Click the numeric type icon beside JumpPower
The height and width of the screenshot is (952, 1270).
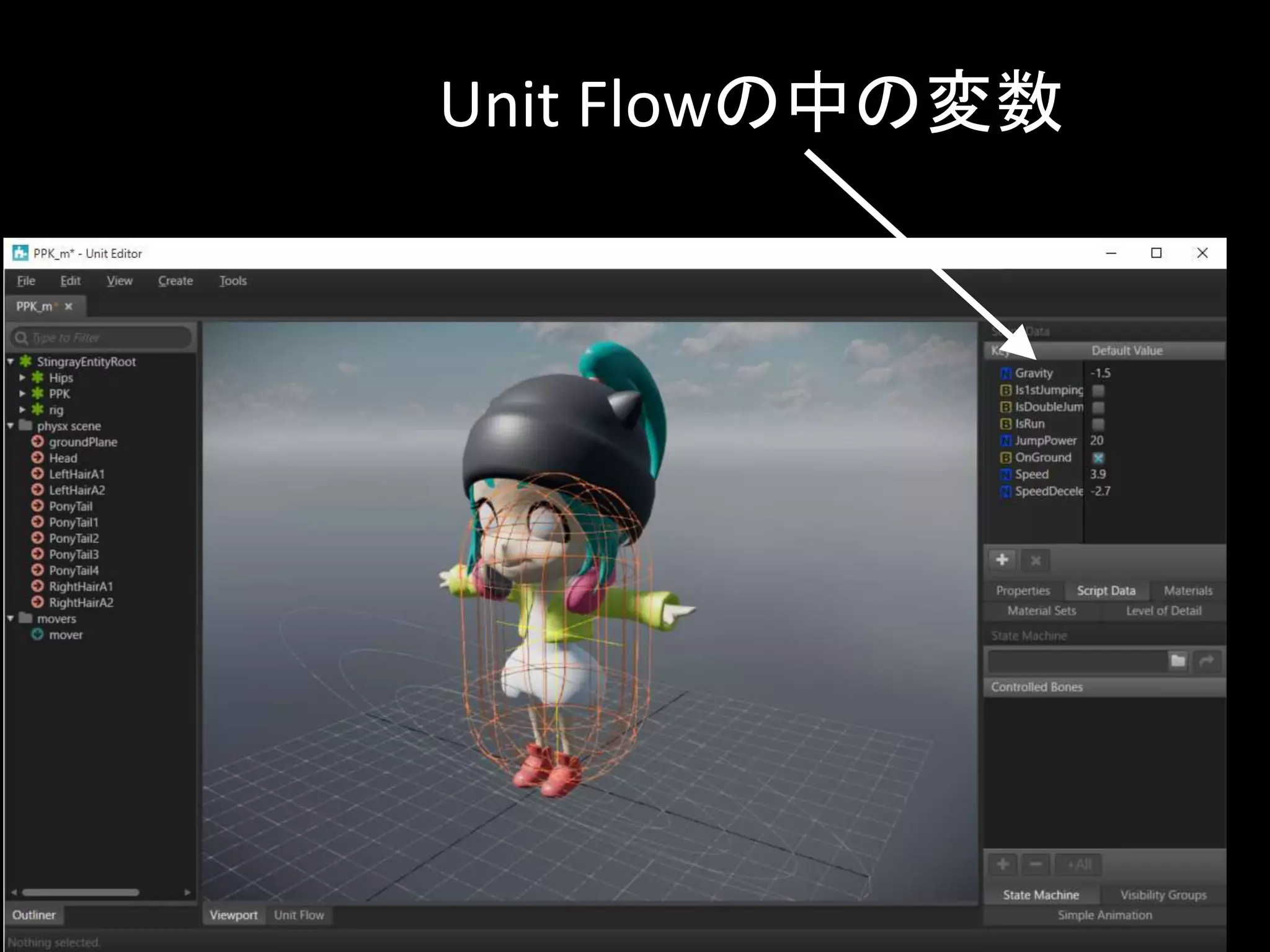pos(1006,441)
